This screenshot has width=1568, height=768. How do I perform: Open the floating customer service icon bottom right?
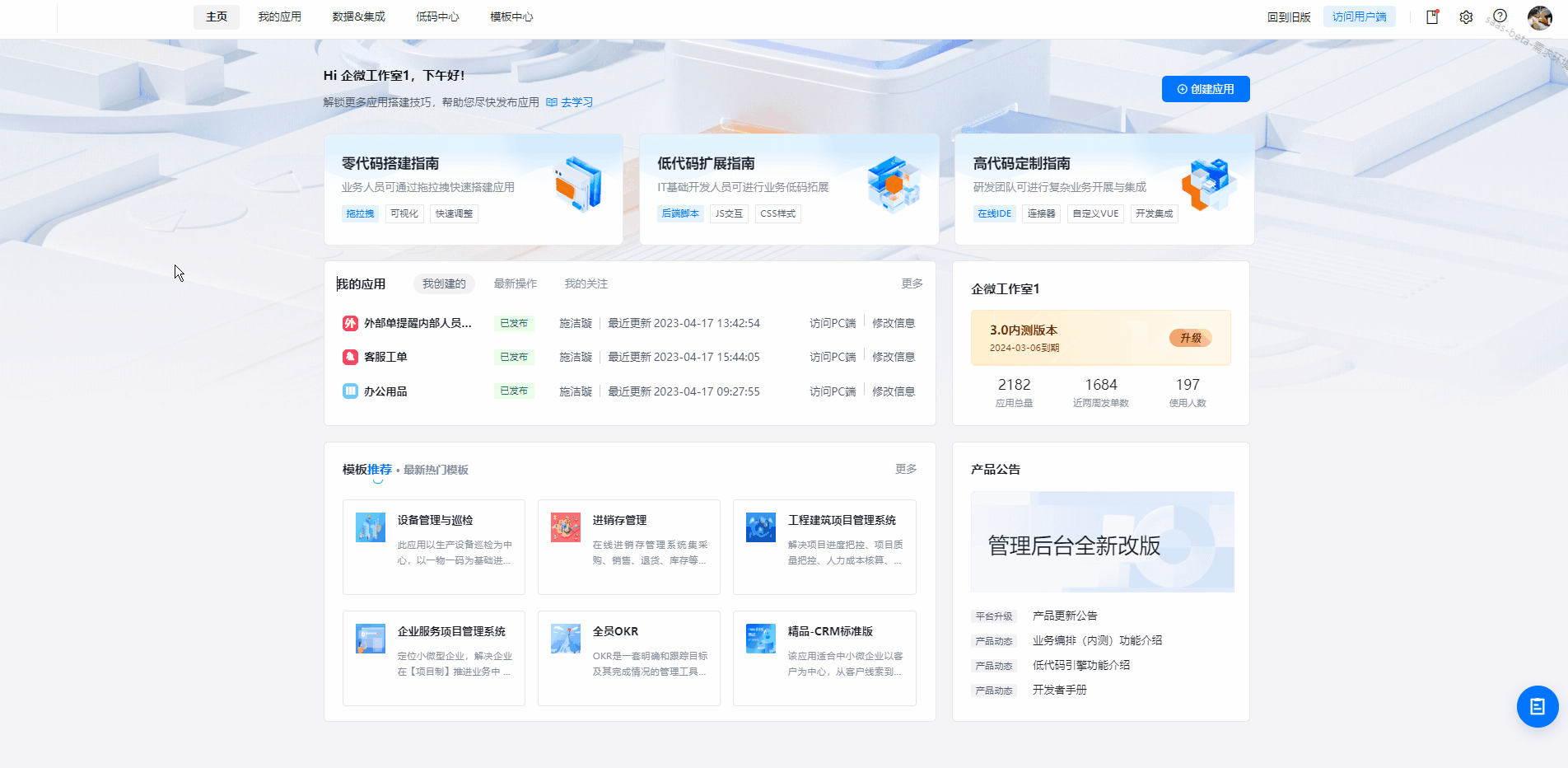tap(1537, 706)
